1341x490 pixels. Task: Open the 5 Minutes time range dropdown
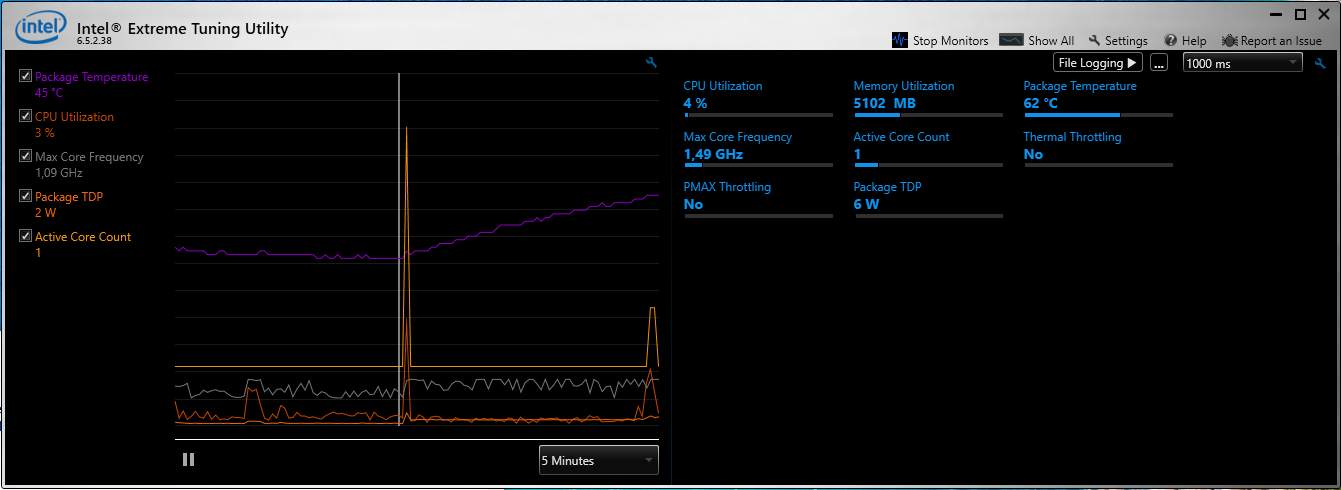pos(598,460)
